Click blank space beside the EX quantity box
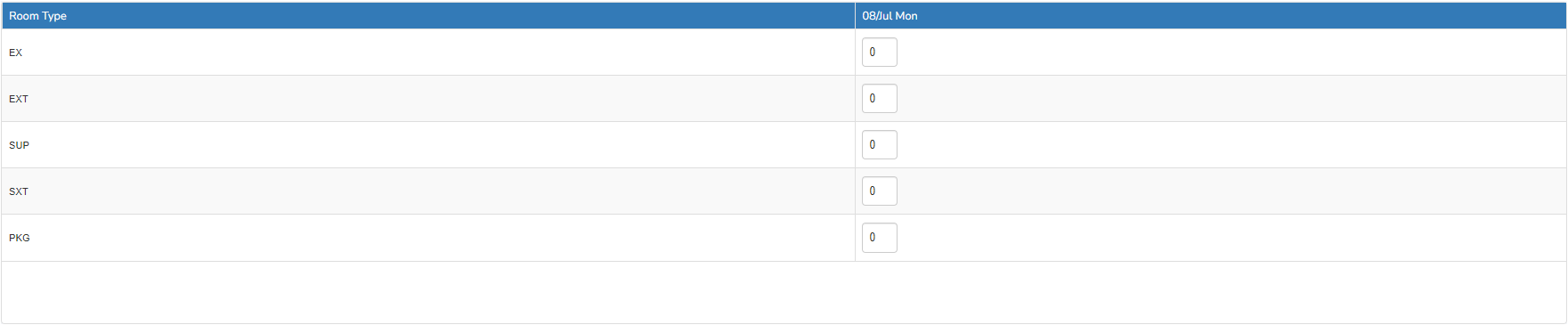1568x325 pixels. pyautogui.click(x=1231, y=53)
